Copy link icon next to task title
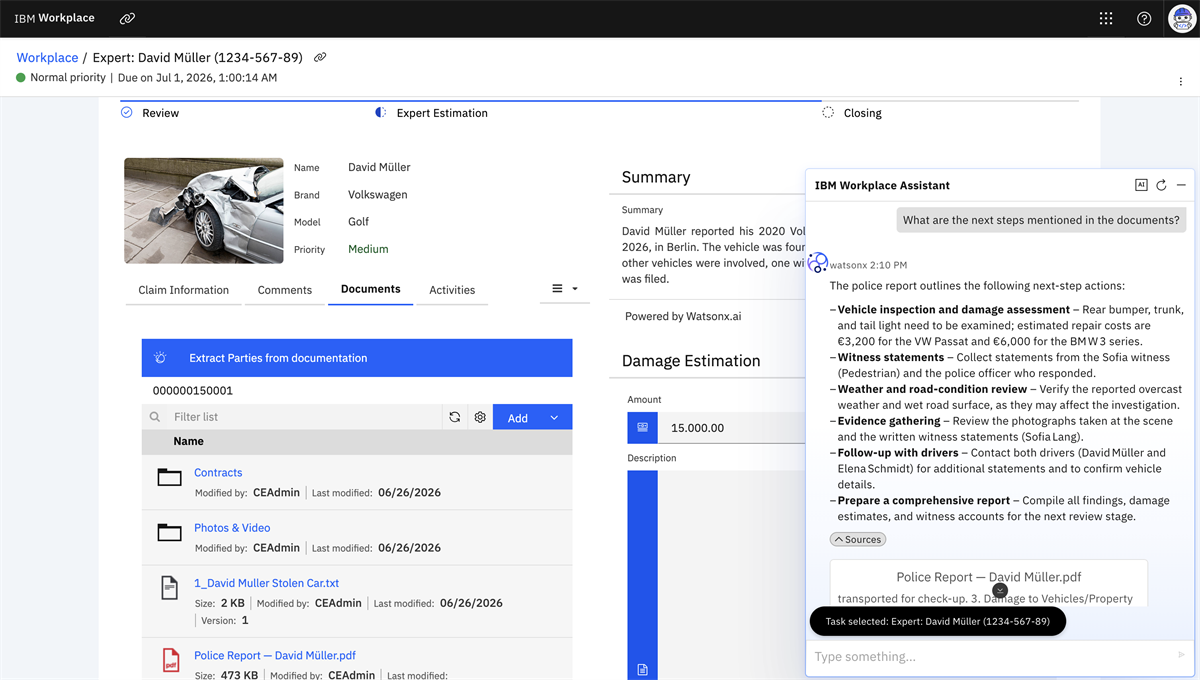Screen dimensions: 1200x680 pyautogui.click(x=320, y=57)
